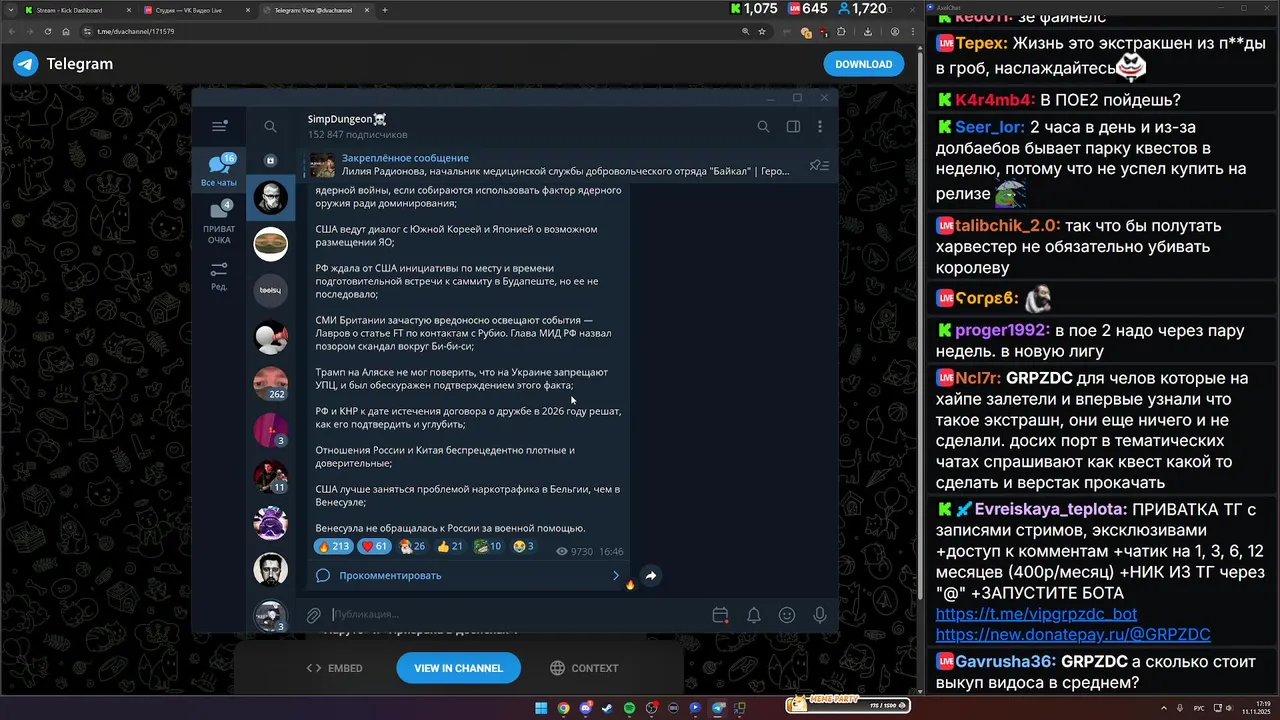Open the browser downloads icon
The width and height of the screenshot is (1280, 720).
point(868,31)
